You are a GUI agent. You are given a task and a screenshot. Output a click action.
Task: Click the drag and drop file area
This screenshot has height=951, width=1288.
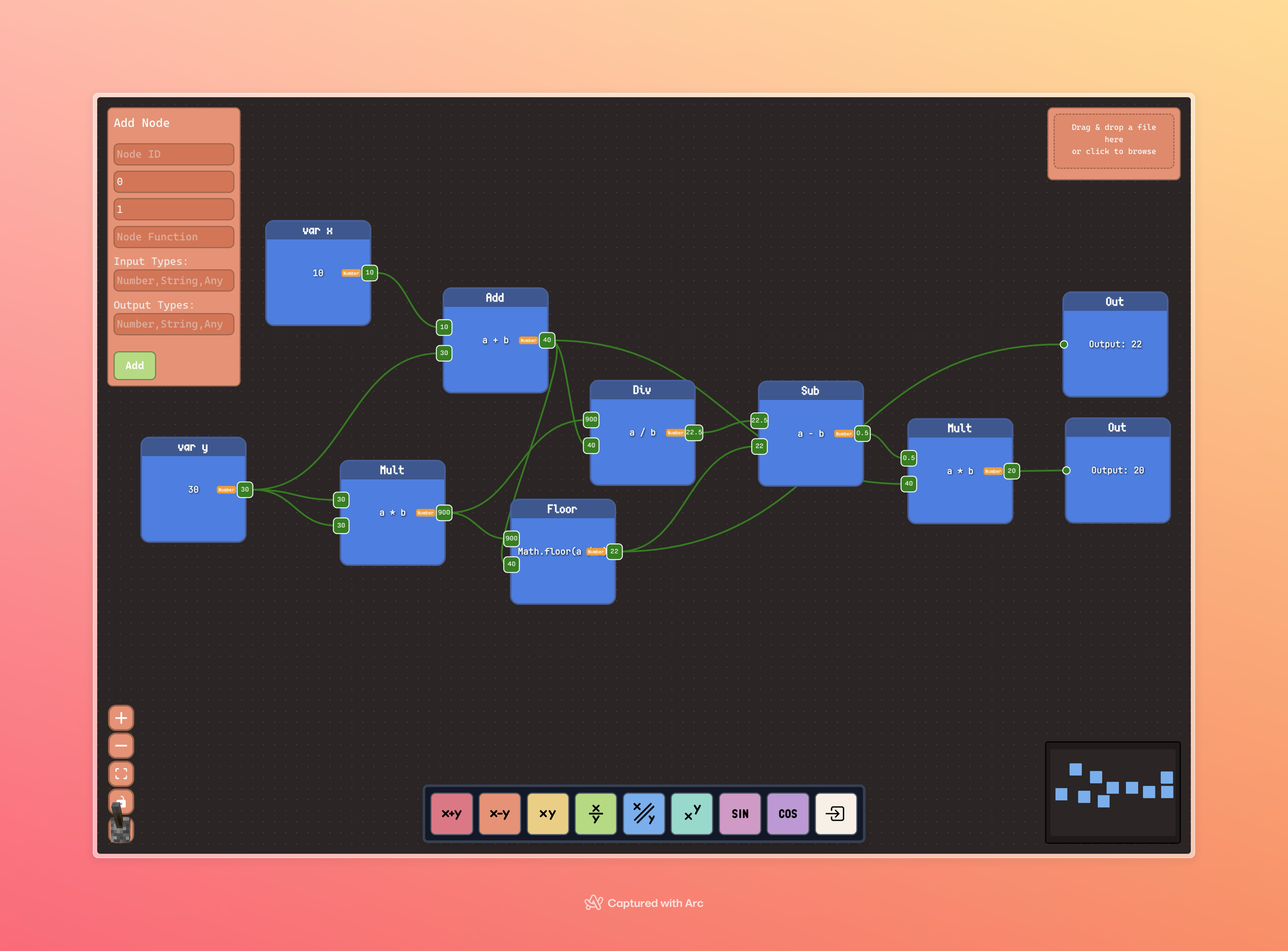point(1113,140)
